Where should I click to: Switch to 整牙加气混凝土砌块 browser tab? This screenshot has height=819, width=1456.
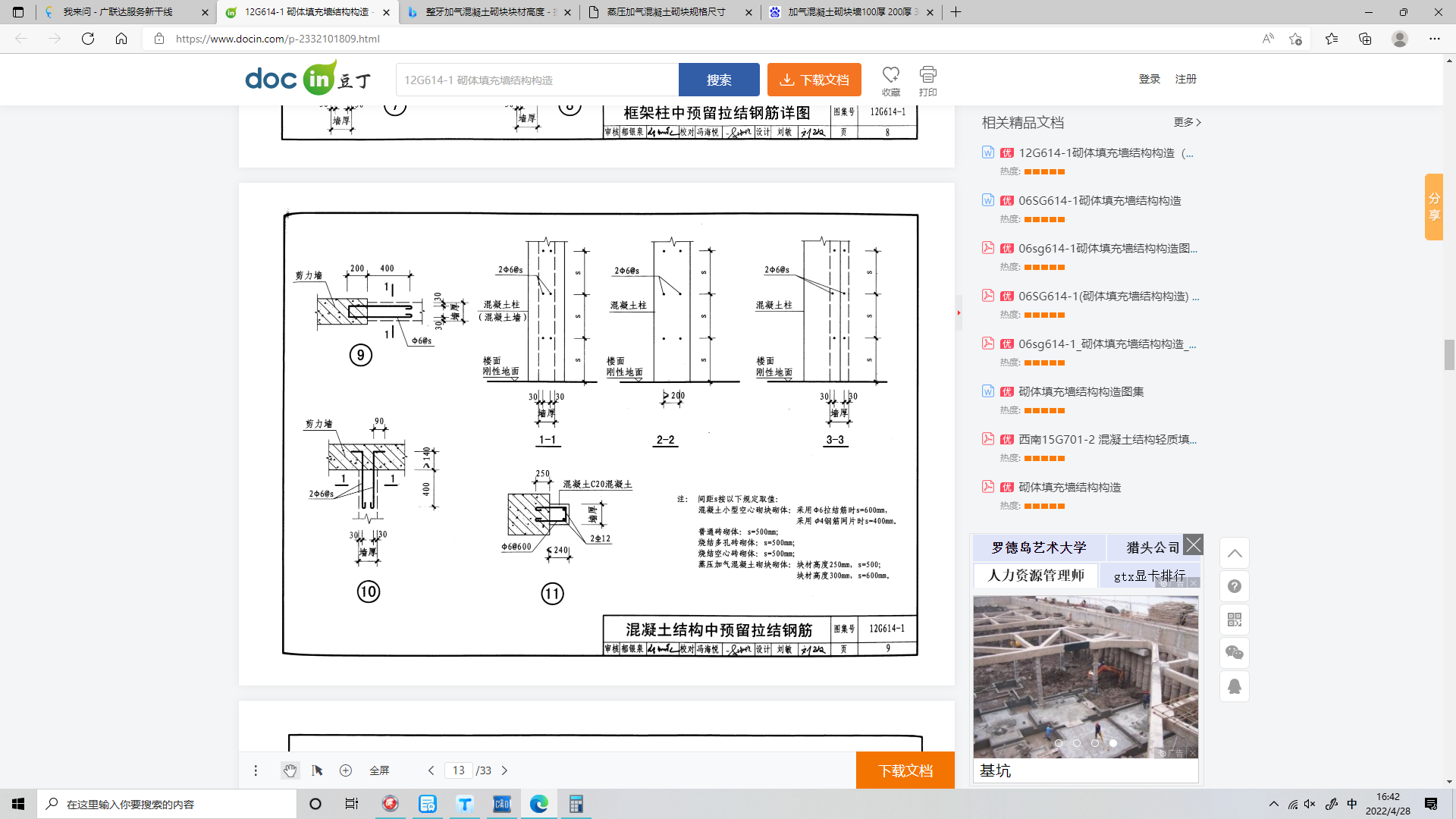tap(489, 12)
